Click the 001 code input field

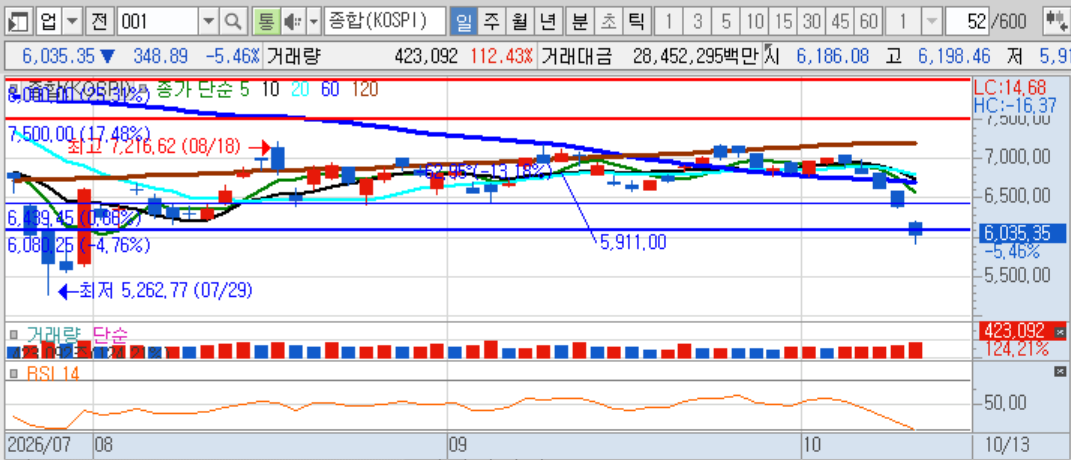click(x=158, y=23)
